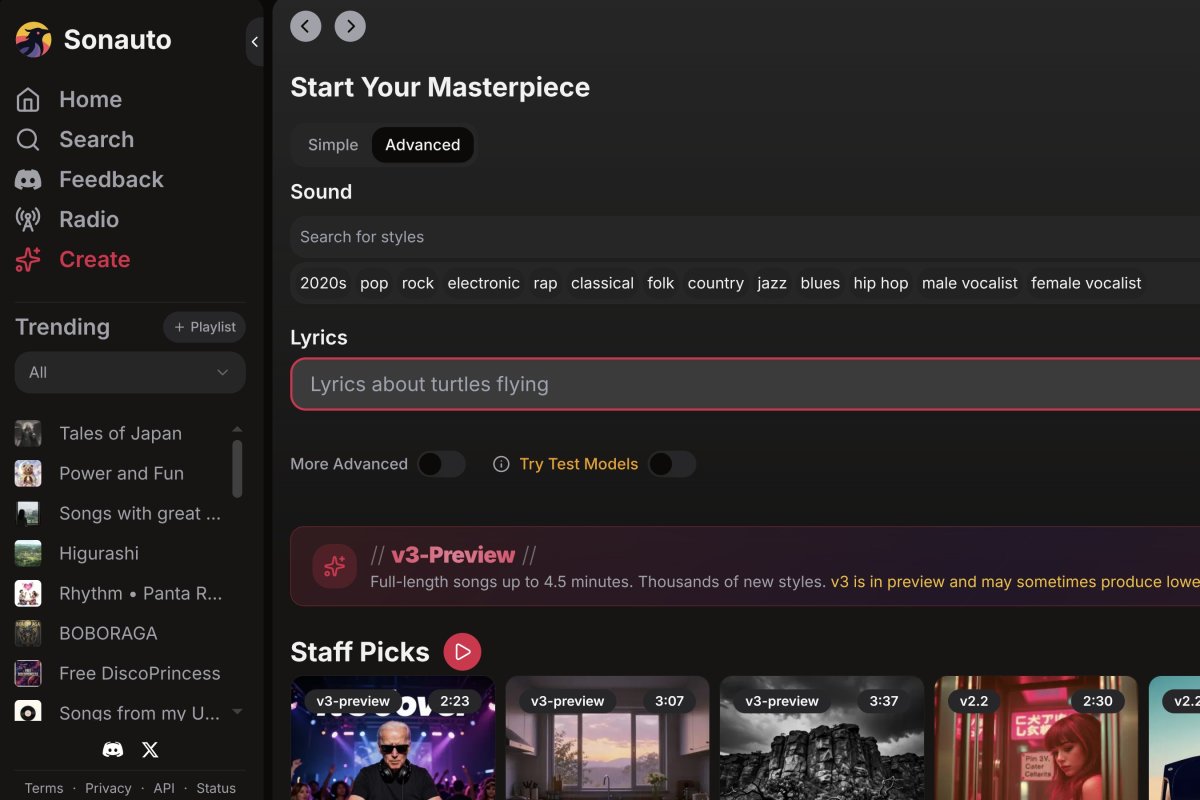Play Staff Picks with the red play button
The width and height of the screenshot is (1200, 800).
(x=462, y=651)
